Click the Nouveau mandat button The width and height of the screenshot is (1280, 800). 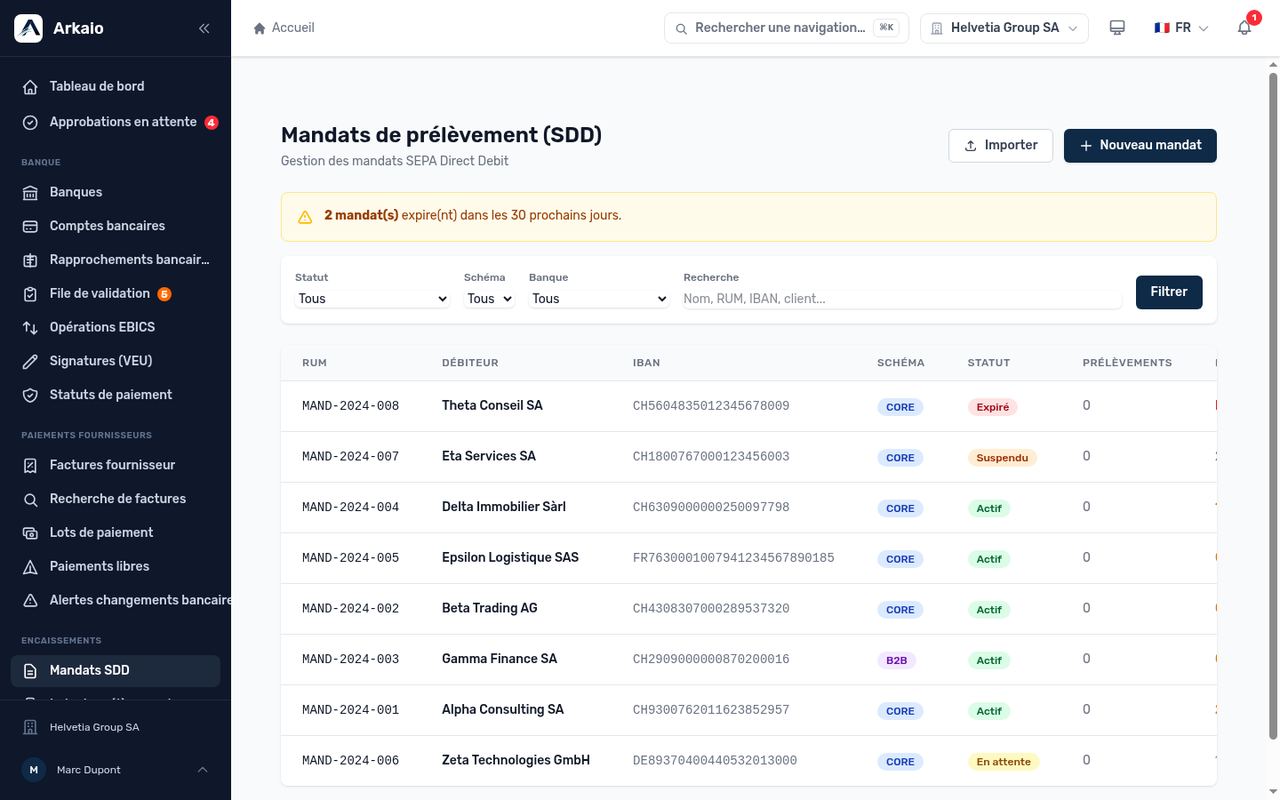pos(1140,146)
